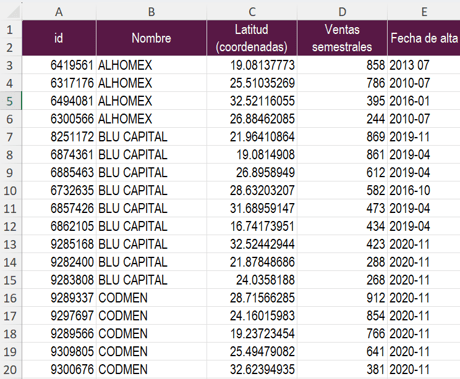This screenshot has width=460, height=379.
Task: Select cell containing id 6419561
Action: [59, 65]
